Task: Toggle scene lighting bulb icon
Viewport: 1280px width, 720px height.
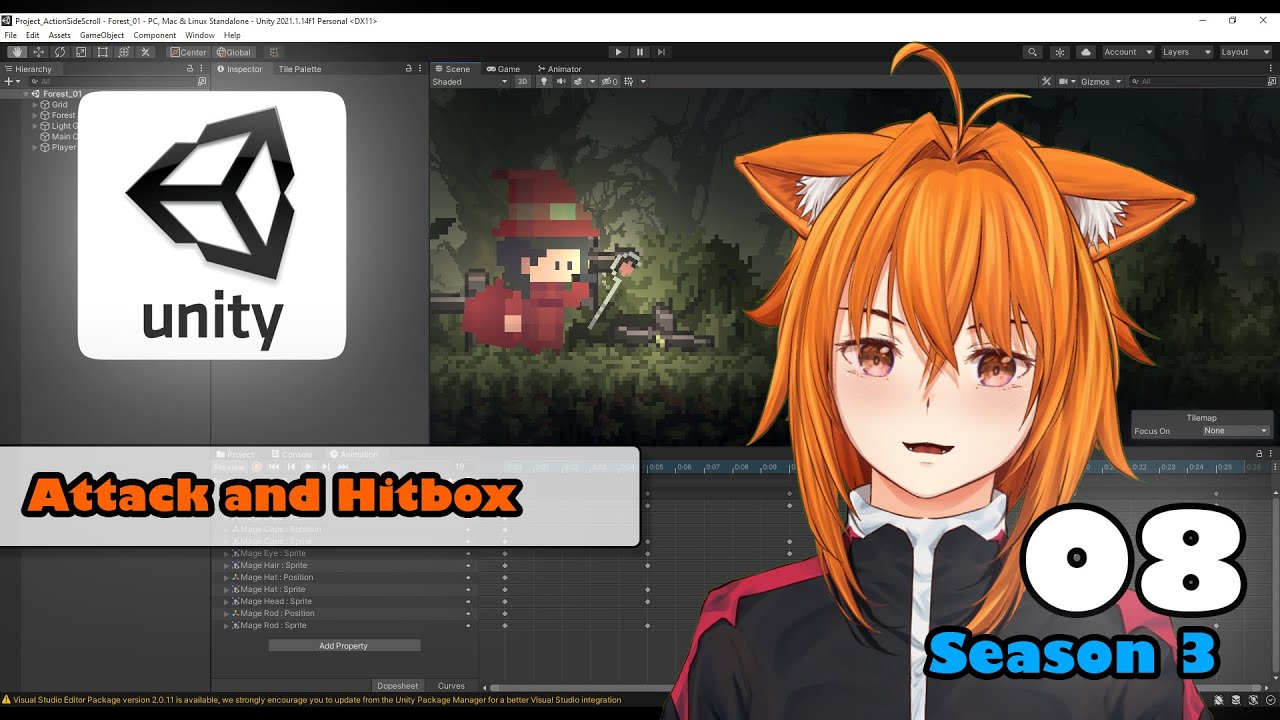Action: (544, 82)
